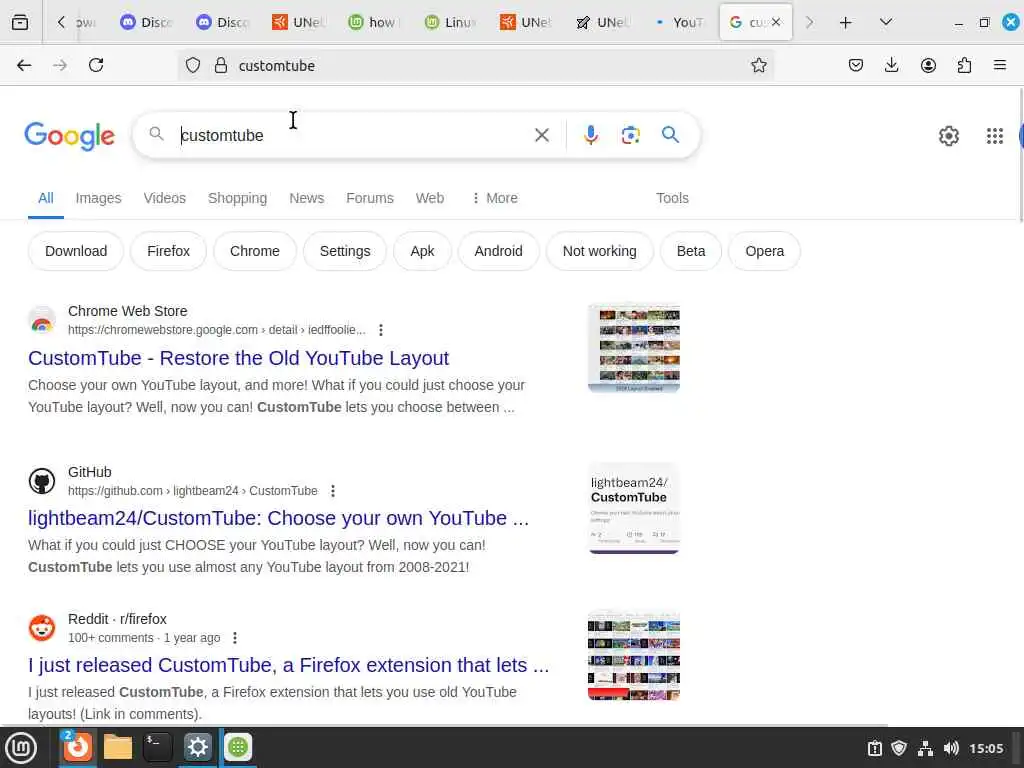The width and height of the screenshot is (1024, 768).
Task: Switch to the Web results tab
Action: 430,198
